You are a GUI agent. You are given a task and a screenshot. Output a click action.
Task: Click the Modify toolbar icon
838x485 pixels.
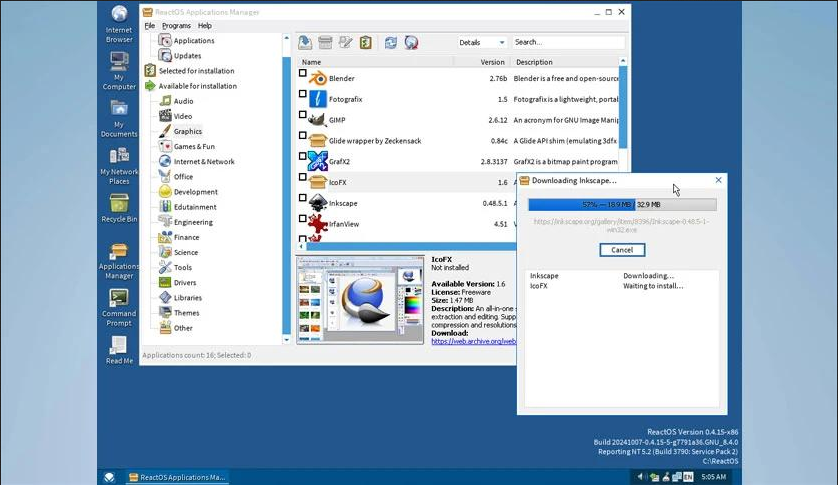(x=346, y=42)
